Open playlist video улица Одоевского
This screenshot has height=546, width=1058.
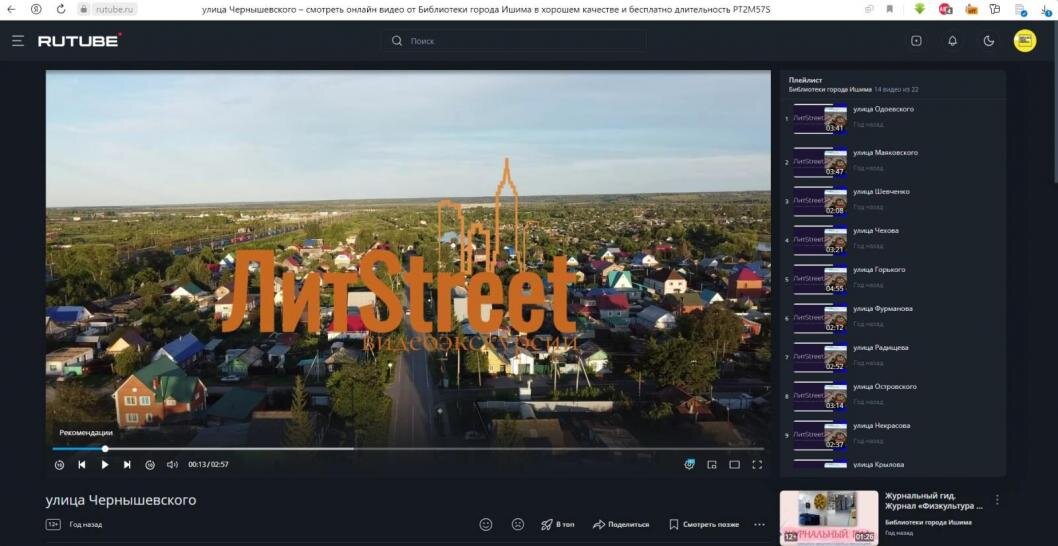coord(883,109)
